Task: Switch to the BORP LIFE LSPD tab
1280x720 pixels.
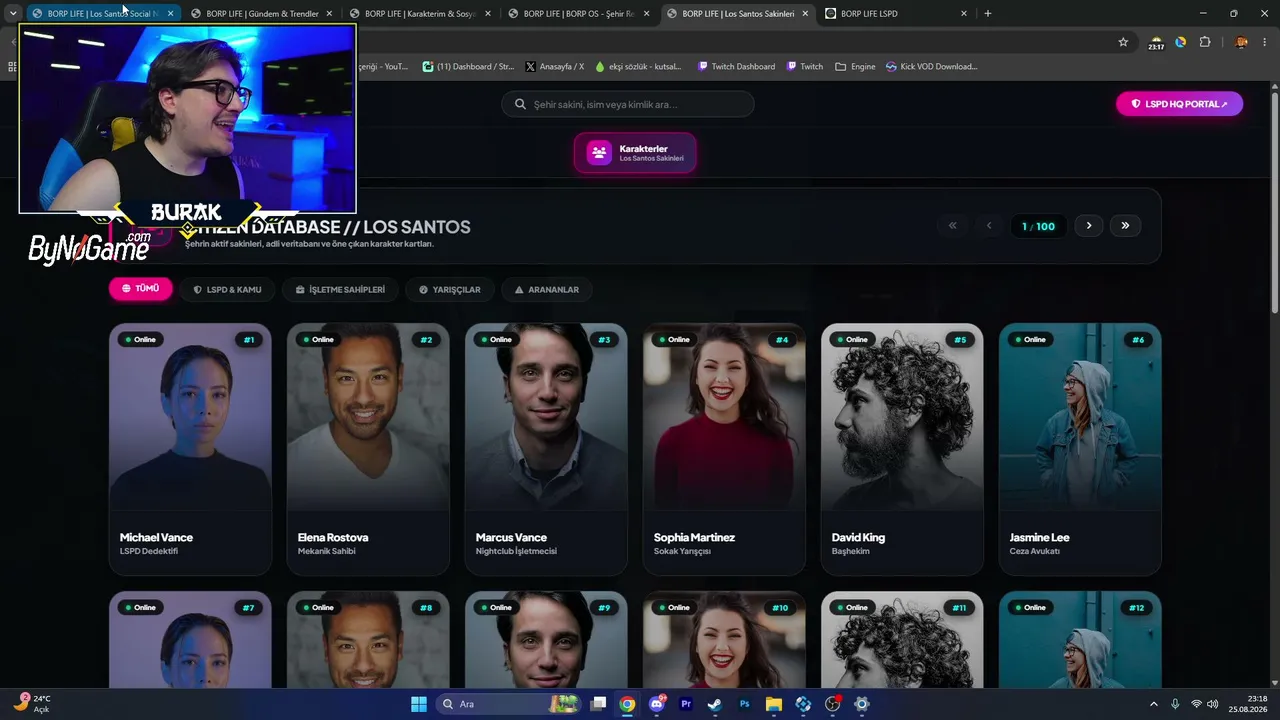Action: (896, 14)
